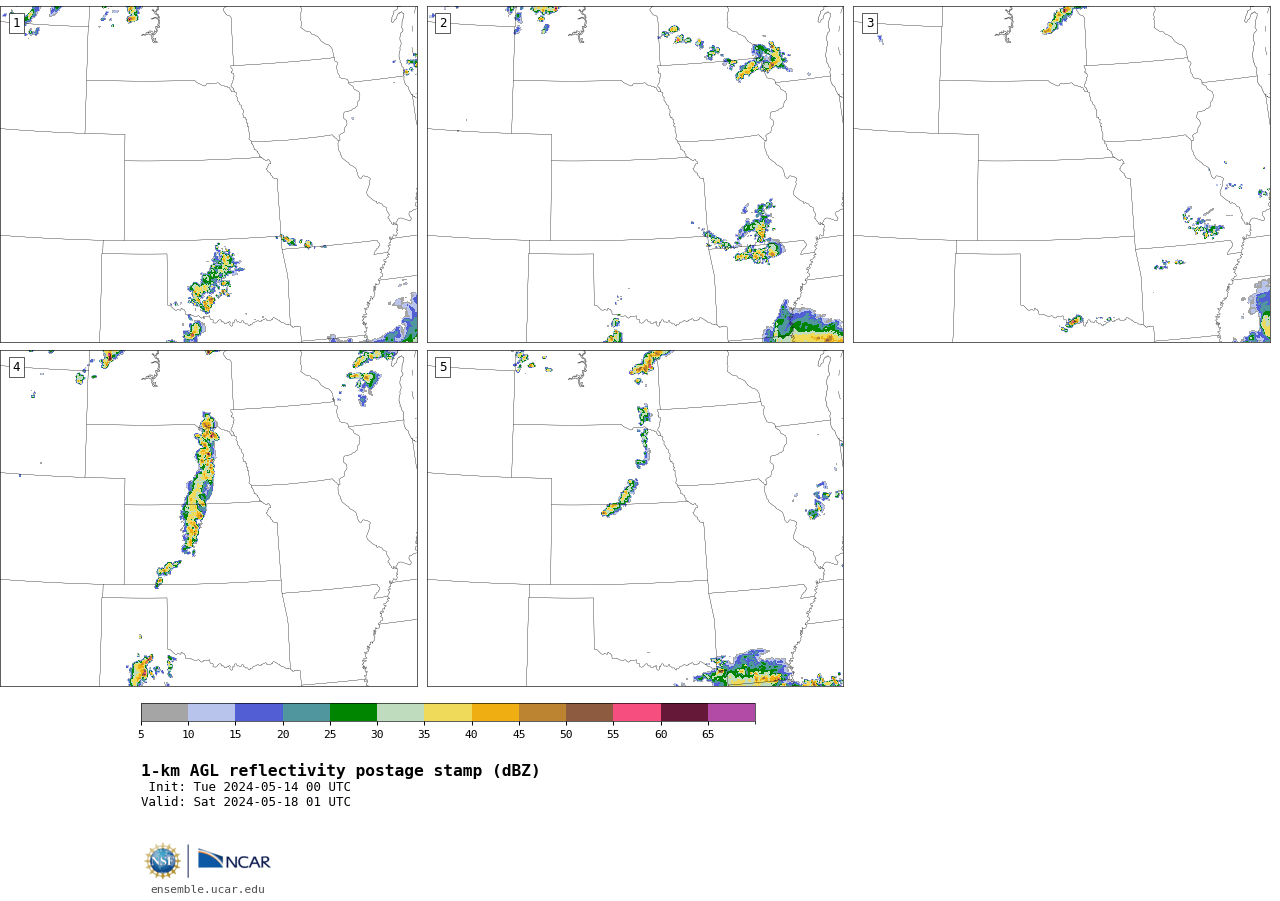Click the panel number 1 label

pyautogui.click(x=16, y=23)
